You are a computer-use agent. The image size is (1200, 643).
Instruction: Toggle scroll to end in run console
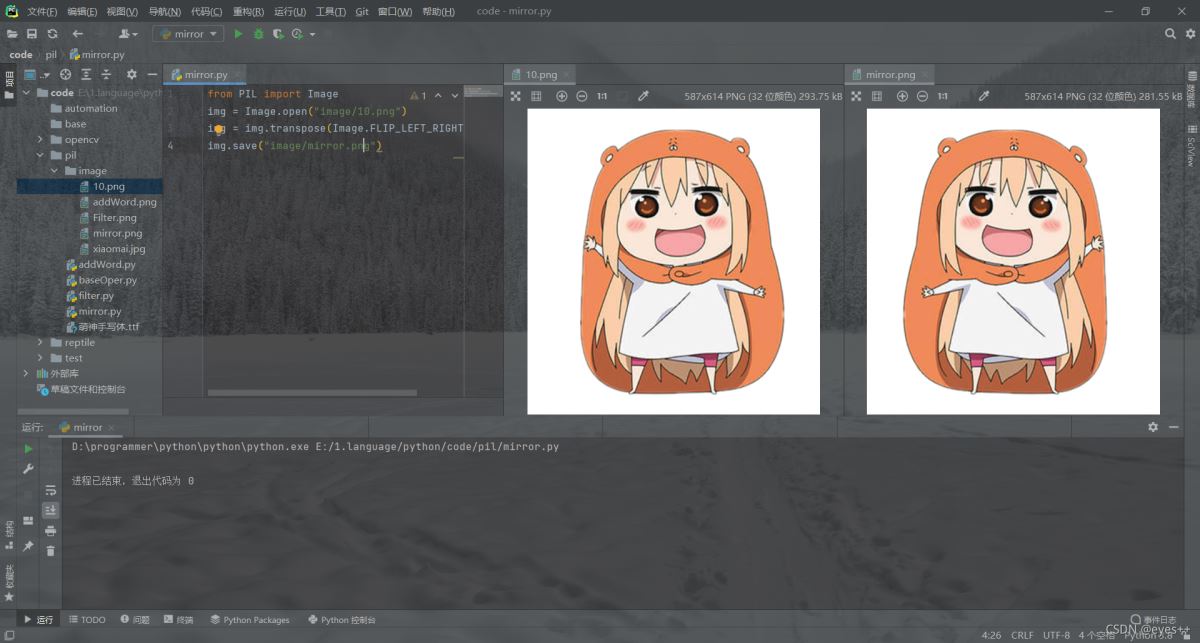coord(51,510)
